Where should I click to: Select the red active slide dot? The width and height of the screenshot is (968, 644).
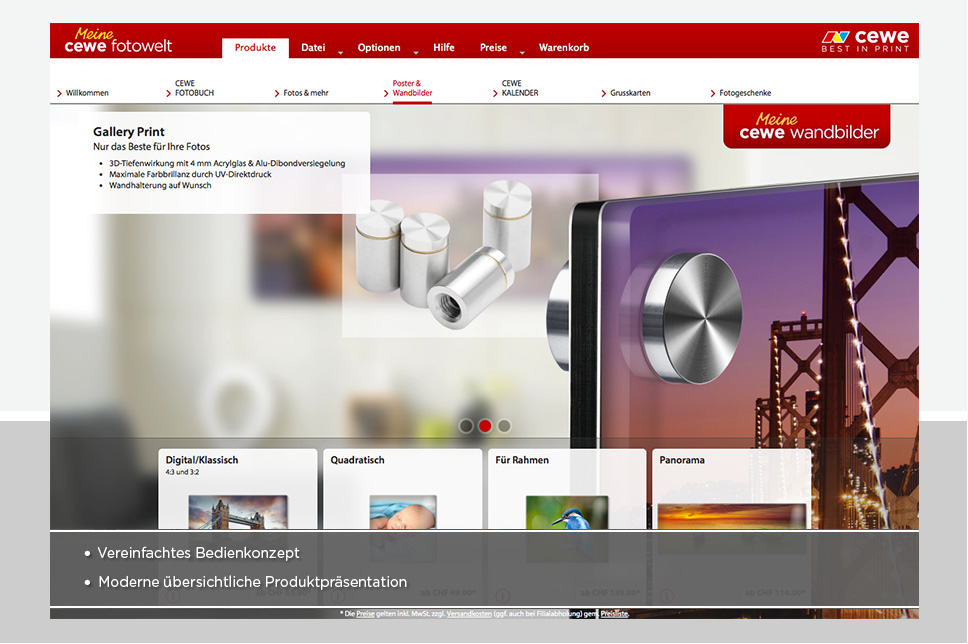click(x=485, y=426)
